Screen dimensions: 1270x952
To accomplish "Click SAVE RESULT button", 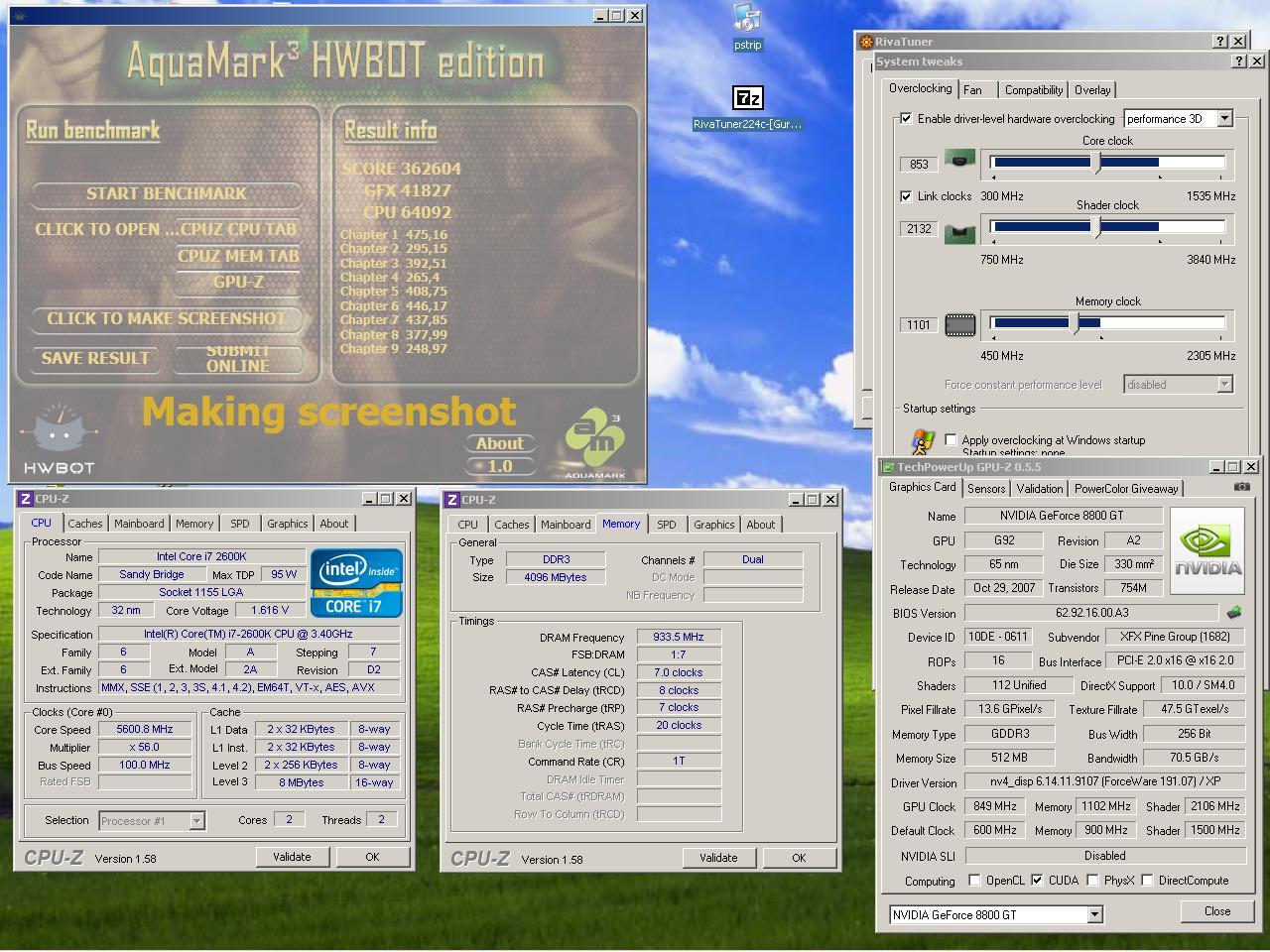I will click(x=95, y=358).
